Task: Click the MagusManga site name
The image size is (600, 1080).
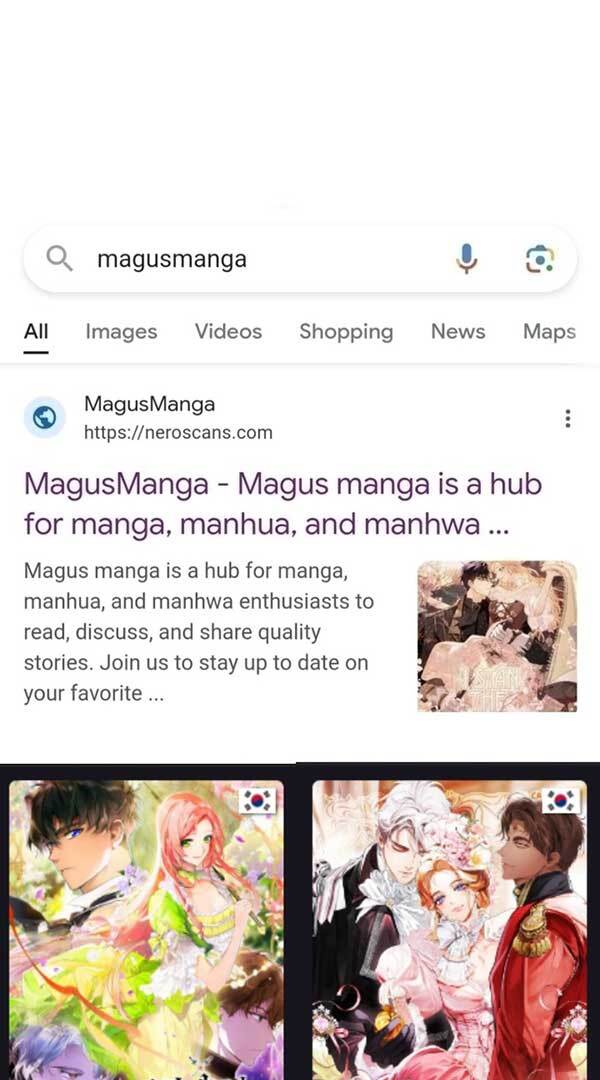Action: pyautogui.click(x=149, y=404)
